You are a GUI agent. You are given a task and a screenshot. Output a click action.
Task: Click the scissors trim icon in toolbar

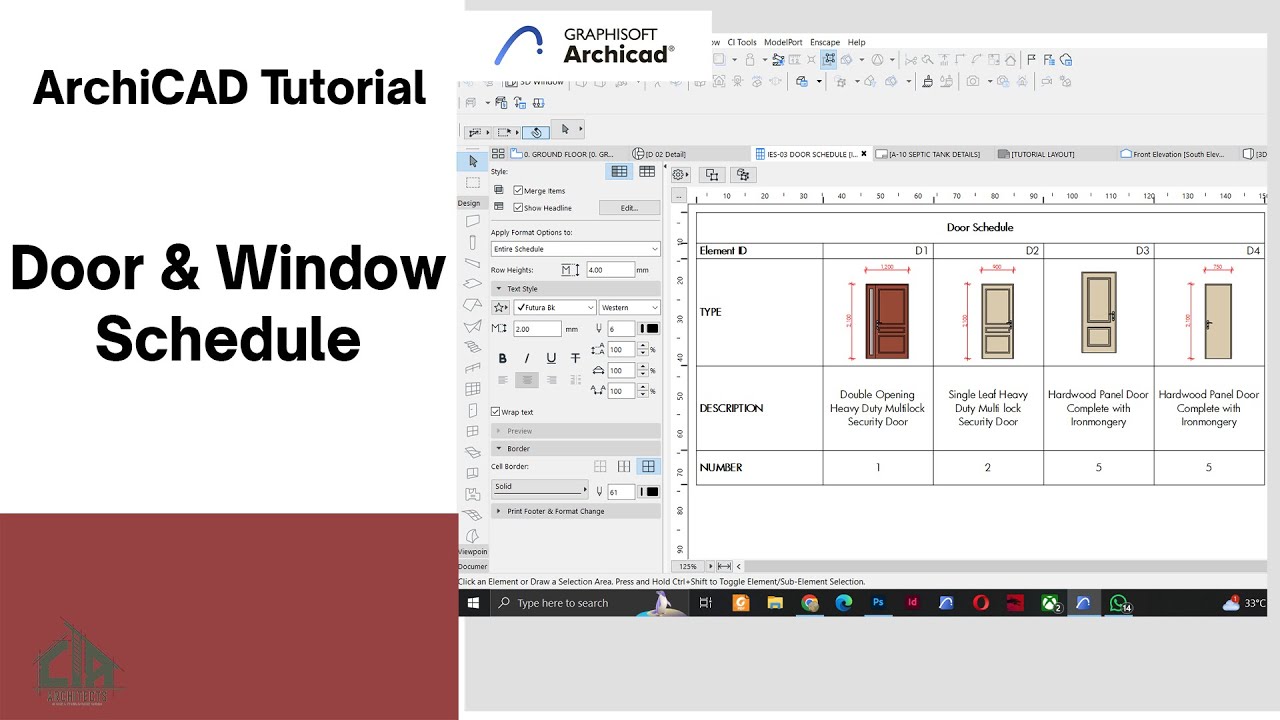pos(912,60)
